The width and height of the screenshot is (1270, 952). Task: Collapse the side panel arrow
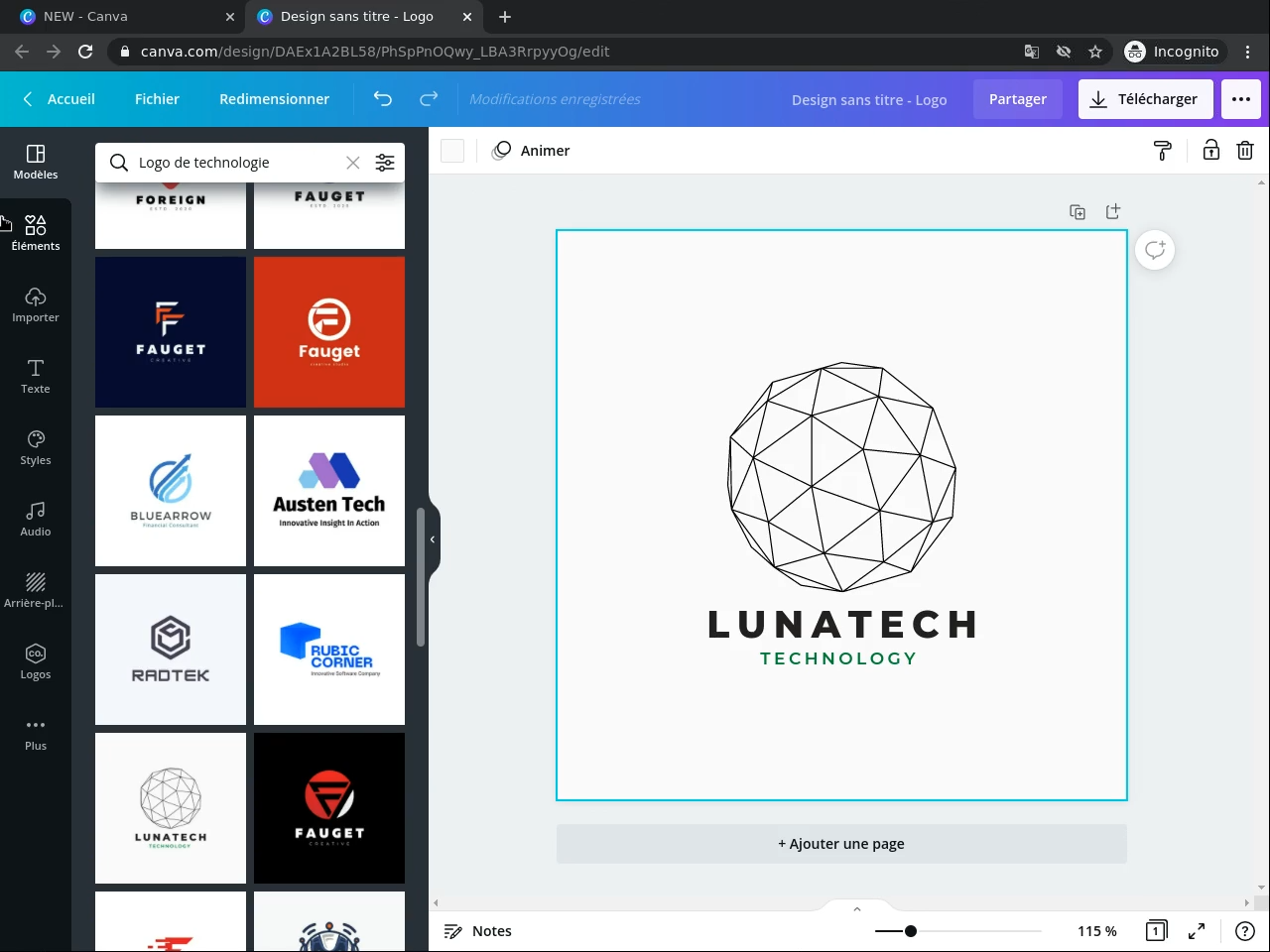point(433,539)
